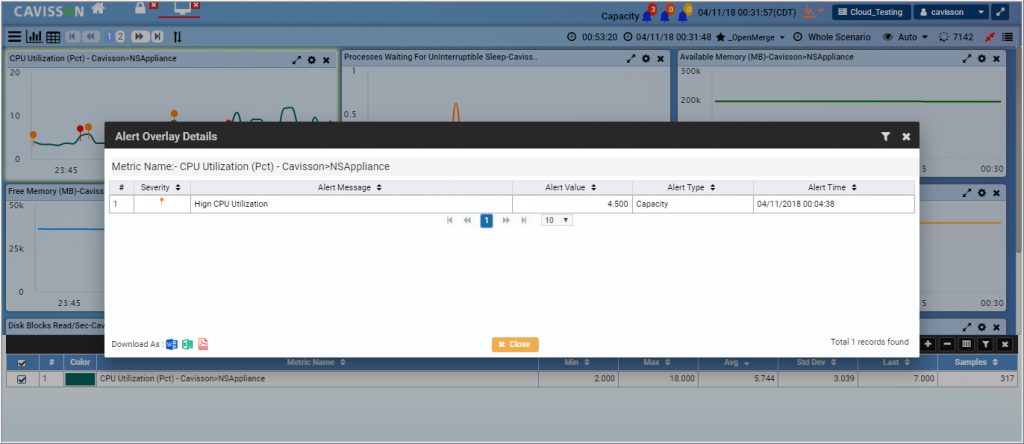Screen dimensions: 1024x444
Task: Go to last page in toolbar pager
Action: pyautogui.click(x=158, y=37)
